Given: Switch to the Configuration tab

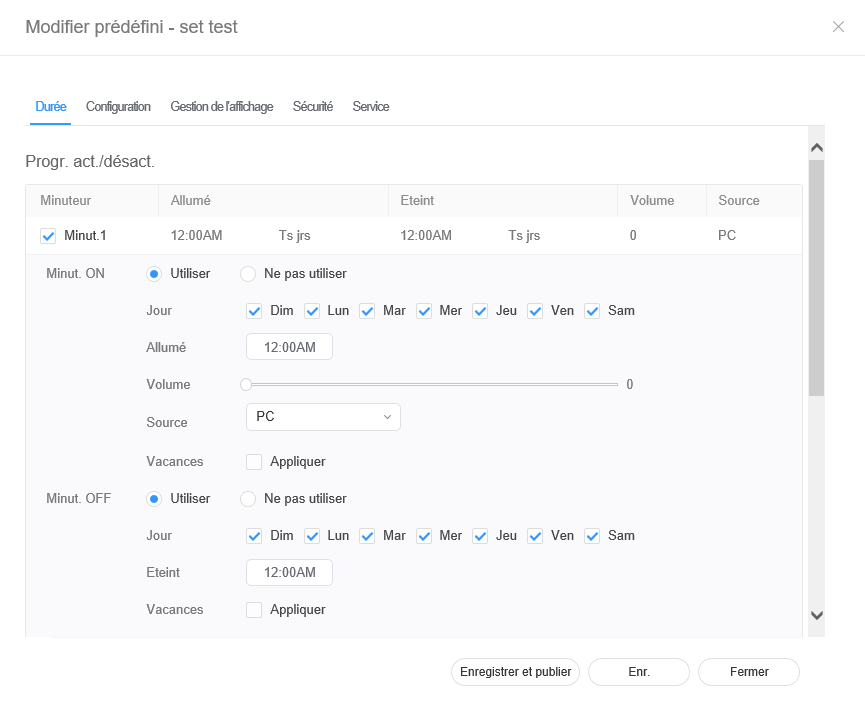Looking at the screenshot, I should 118,106.
